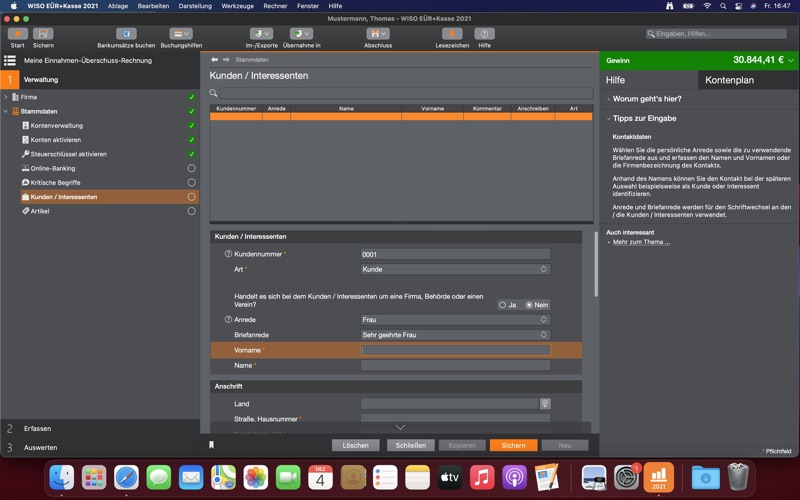Expand the Worum geht's hier? section

pyautogui.click(x=646, y=99)
